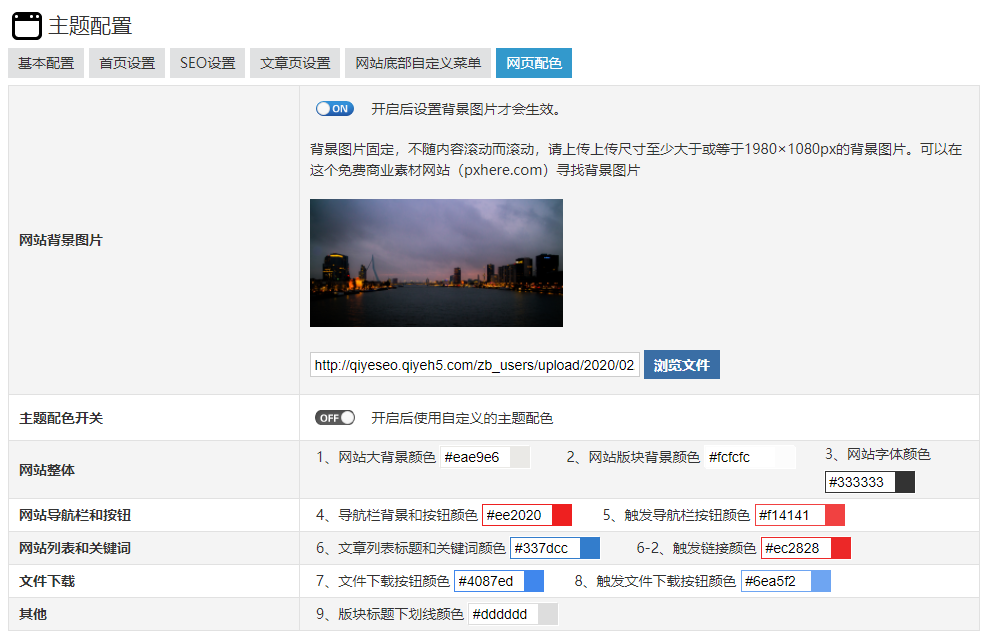Image resolution: width=987 pixels, height=639 pixels.
Task: Click the 浏览文件 button
Action: pos(681,365)
